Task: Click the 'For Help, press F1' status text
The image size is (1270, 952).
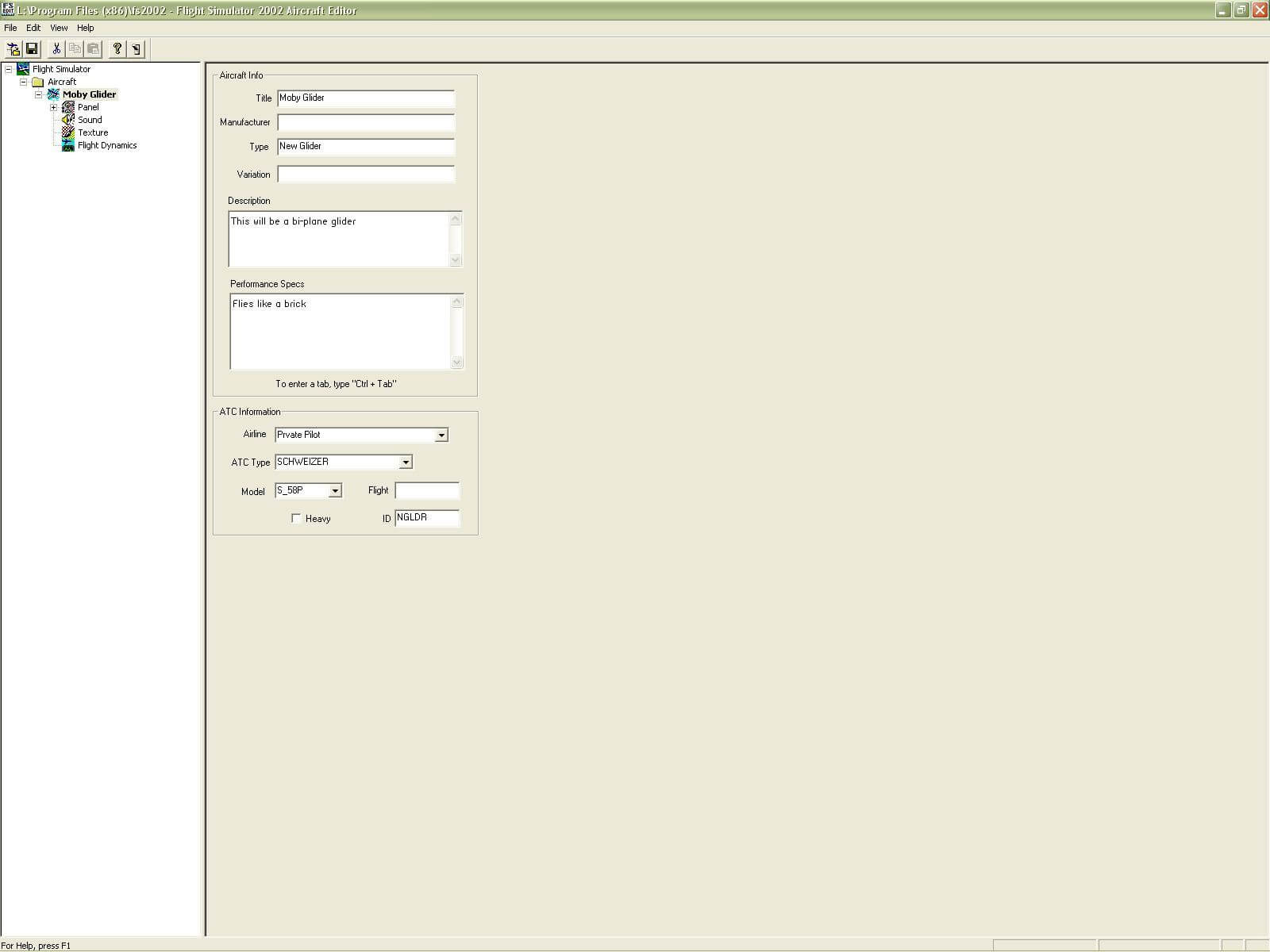Action: click(x=36, y=946)
